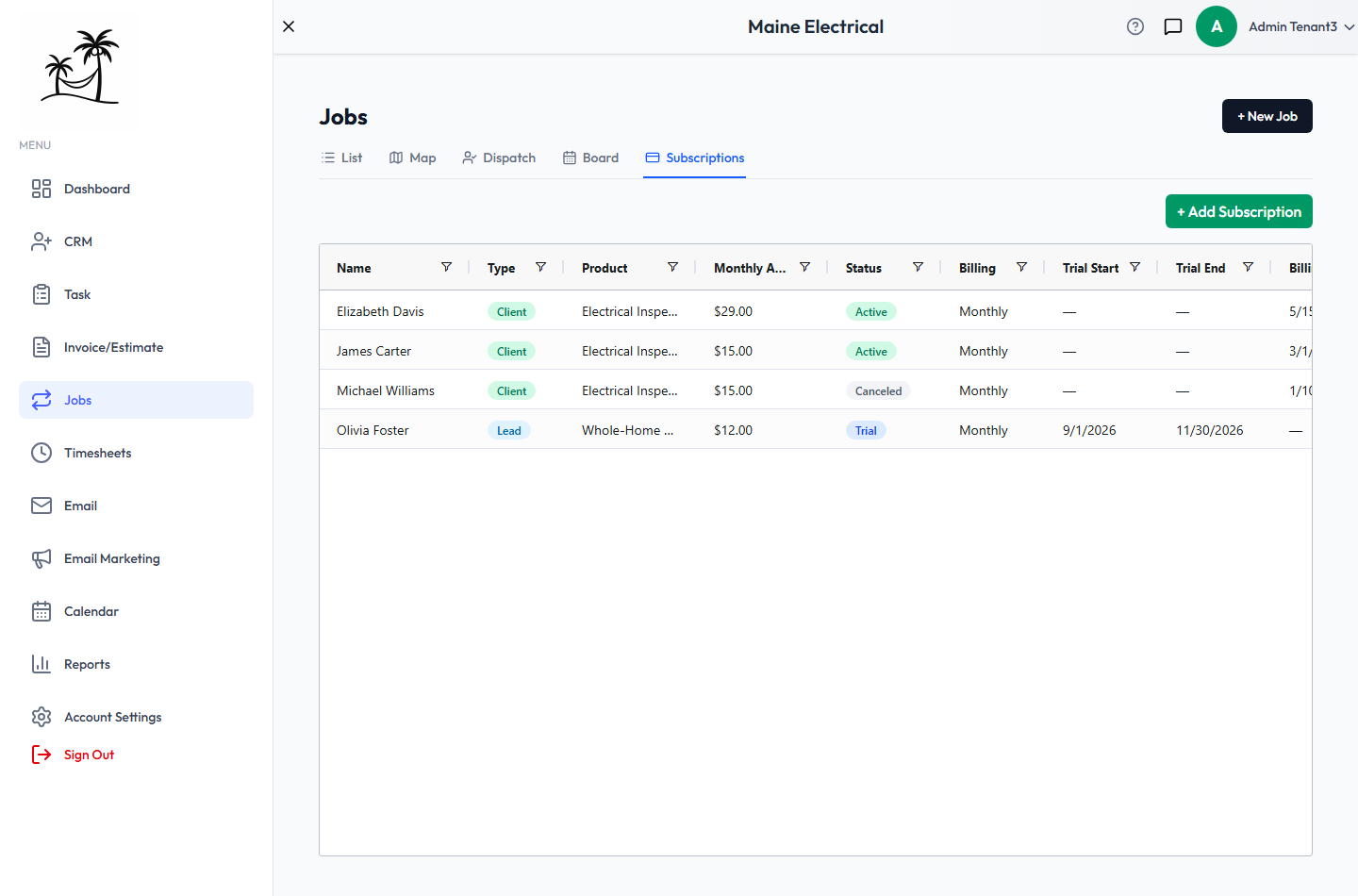Open the Billing column filter
The width and height of the screenshot is (1358, 896).
point(1021,267)
